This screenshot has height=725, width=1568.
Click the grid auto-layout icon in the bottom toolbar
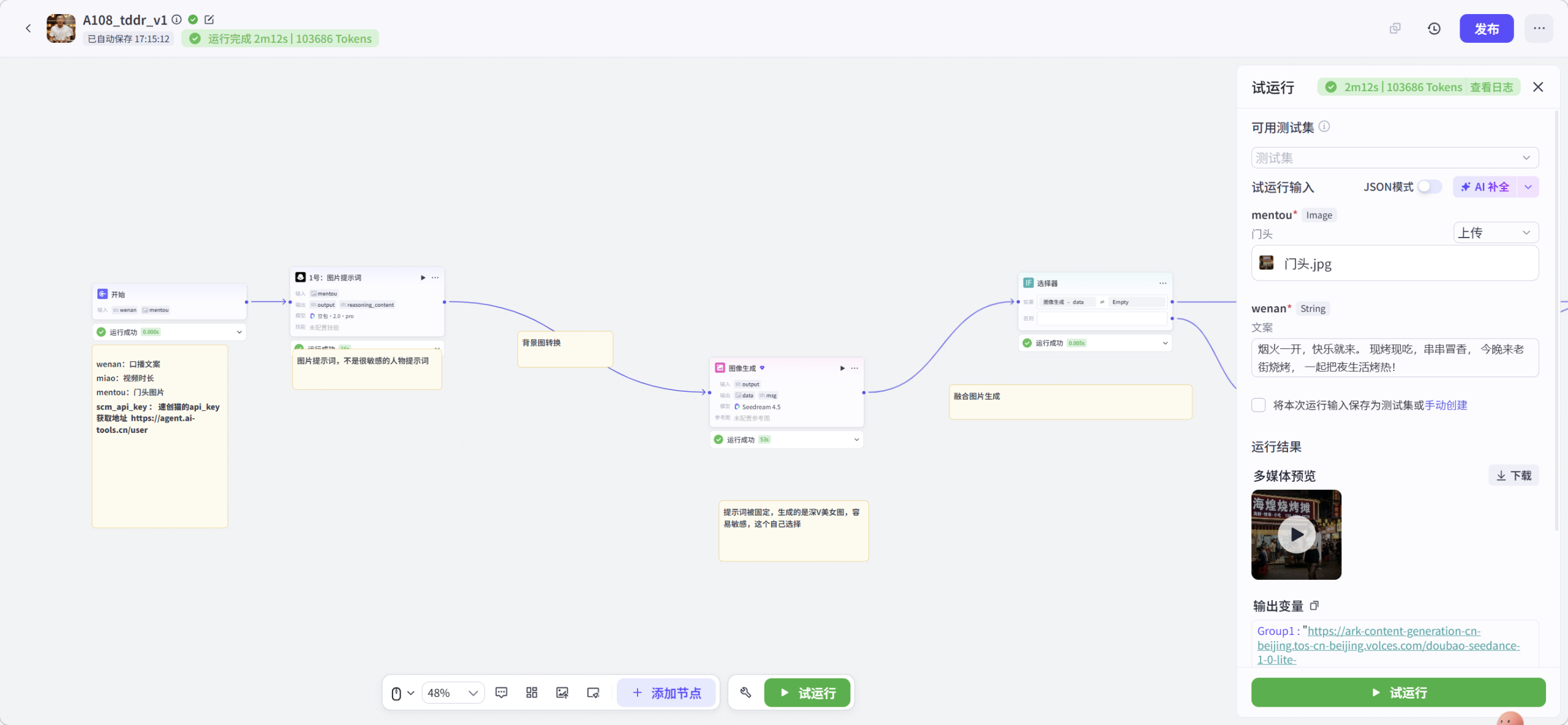tap(532, 693)
